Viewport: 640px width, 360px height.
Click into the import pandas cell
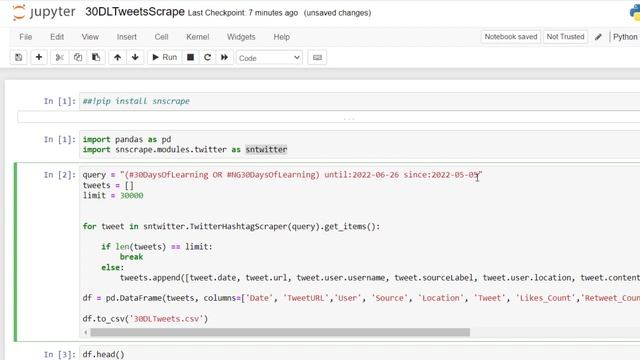coord(359,144)
